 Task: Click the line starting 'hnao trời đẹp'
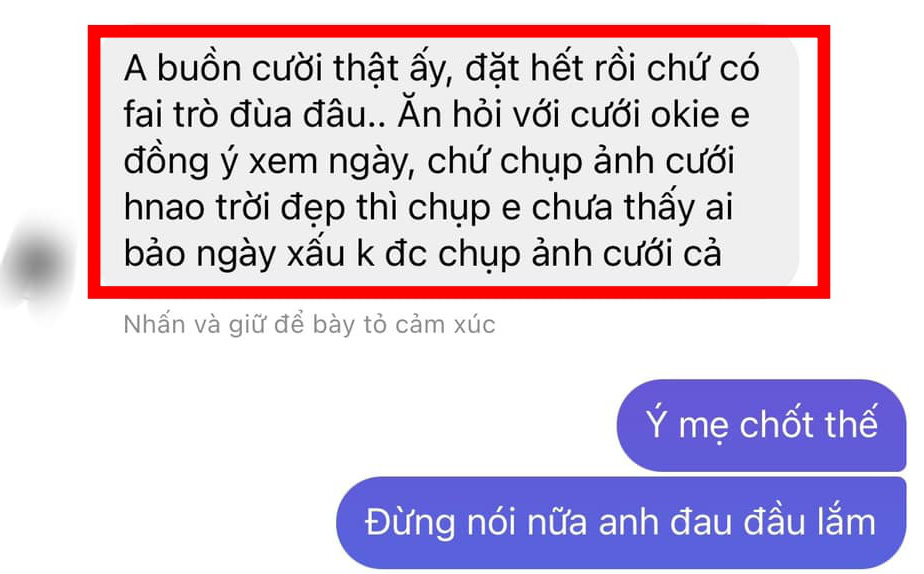point(428,208)
